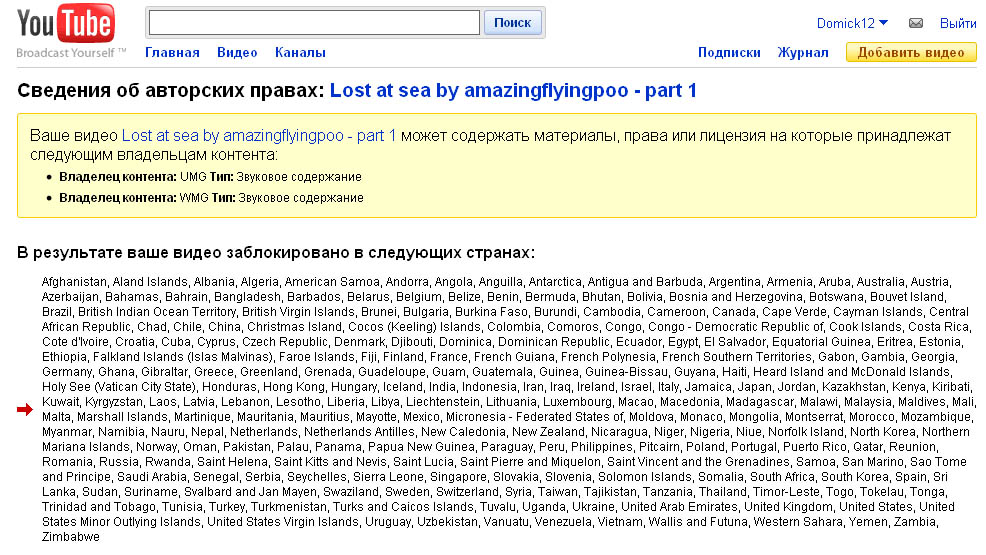Screen dimensions: 986x555
Task: Click the YouTube logo
Action: [66, 23]
